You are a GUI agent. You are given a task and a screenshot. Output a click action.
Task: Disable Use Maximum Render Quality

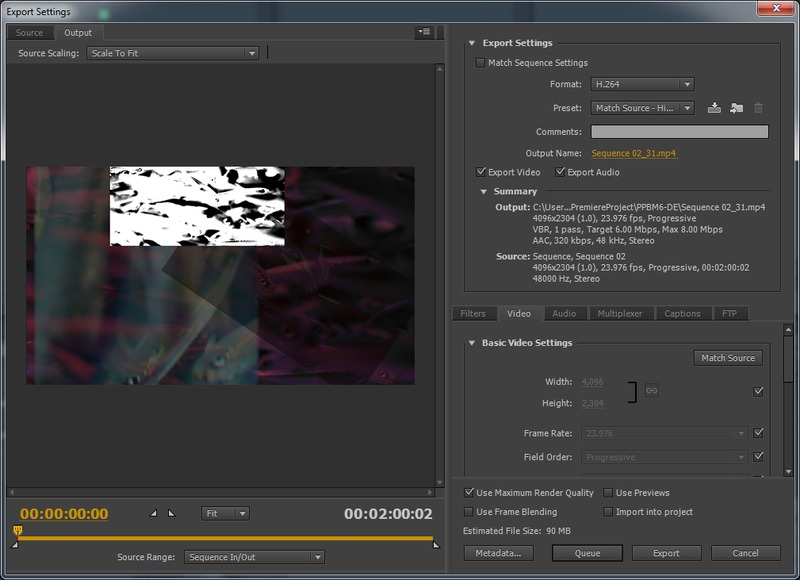pyautogui.click(x=469, y=493)
